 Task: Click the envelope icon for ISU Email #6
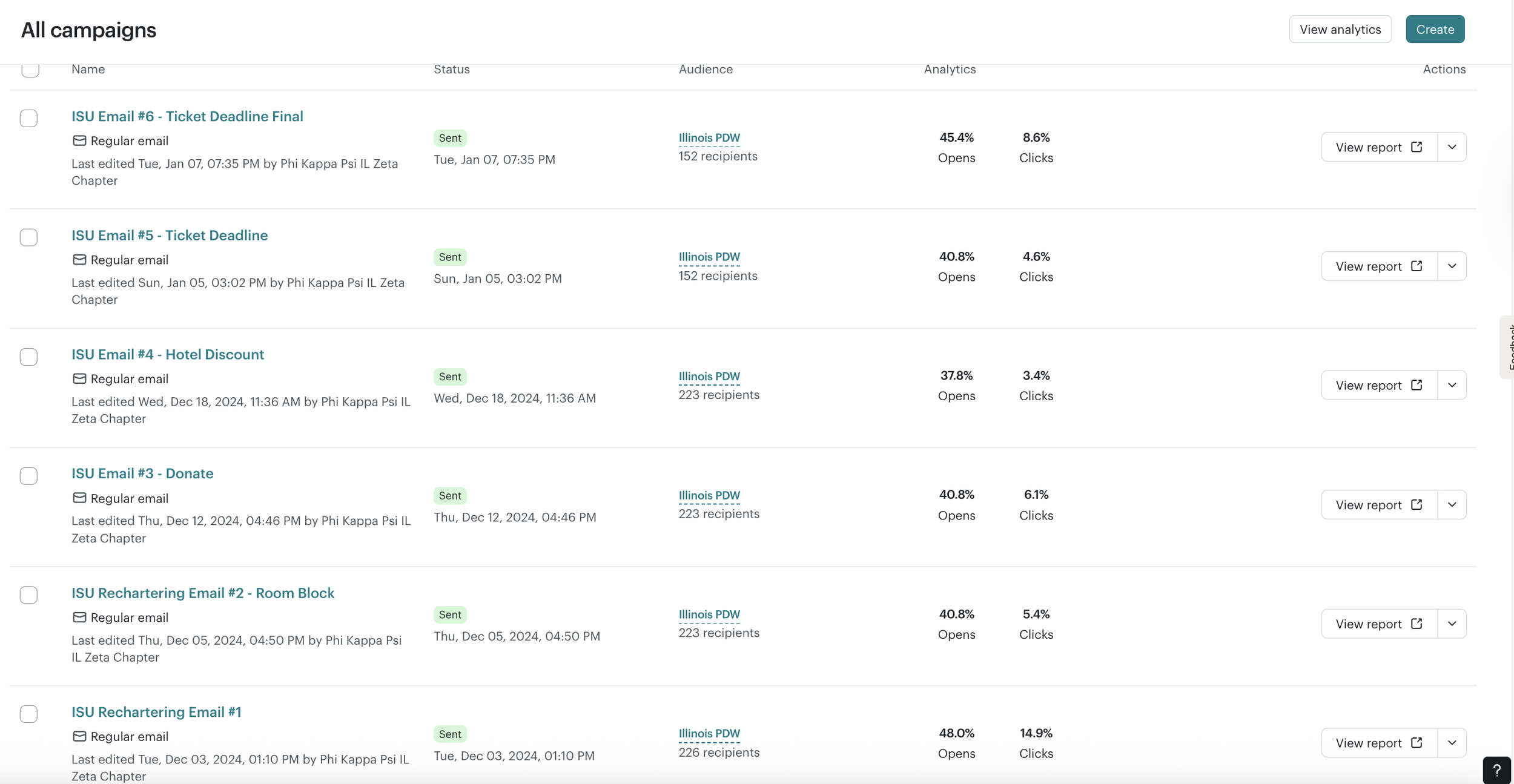(x=79, y=140)
